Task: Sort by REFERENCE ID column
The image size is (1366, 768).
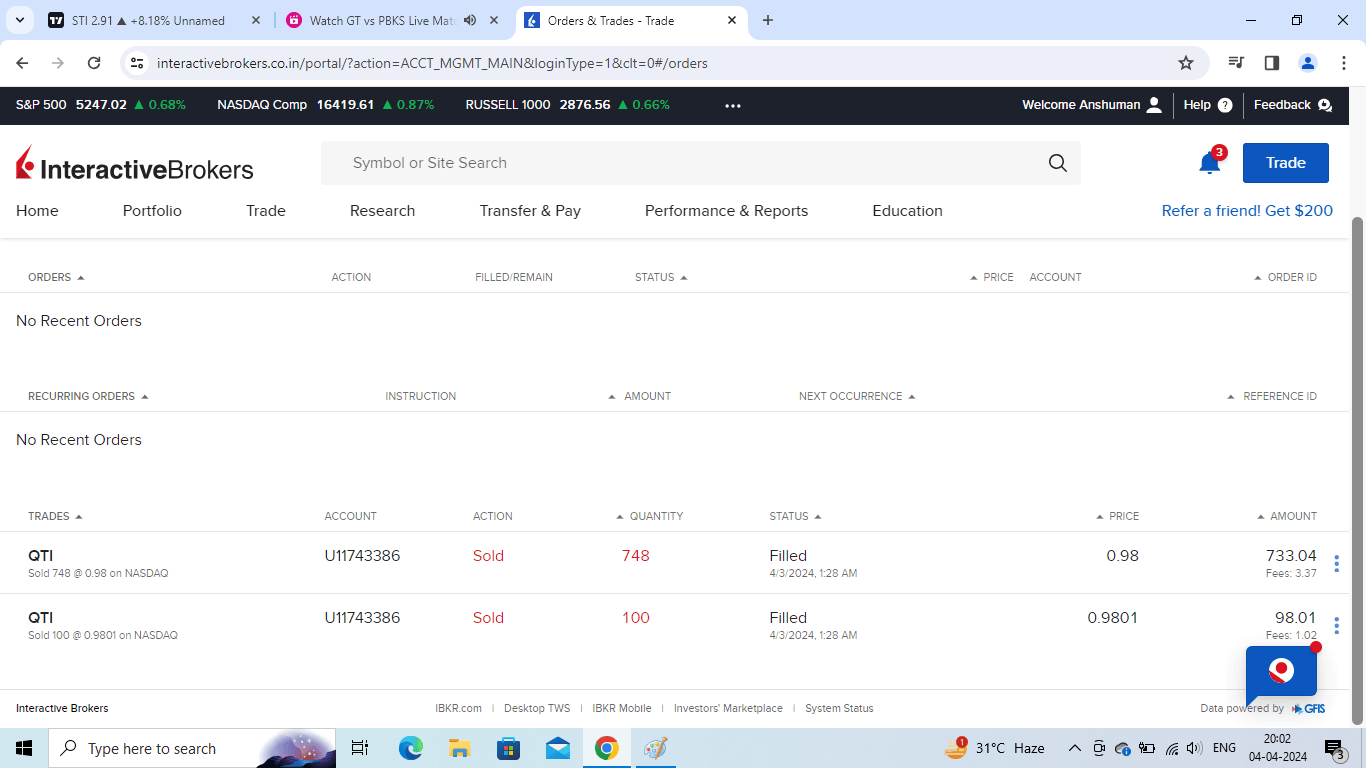Action: (x=1272, y=396)
